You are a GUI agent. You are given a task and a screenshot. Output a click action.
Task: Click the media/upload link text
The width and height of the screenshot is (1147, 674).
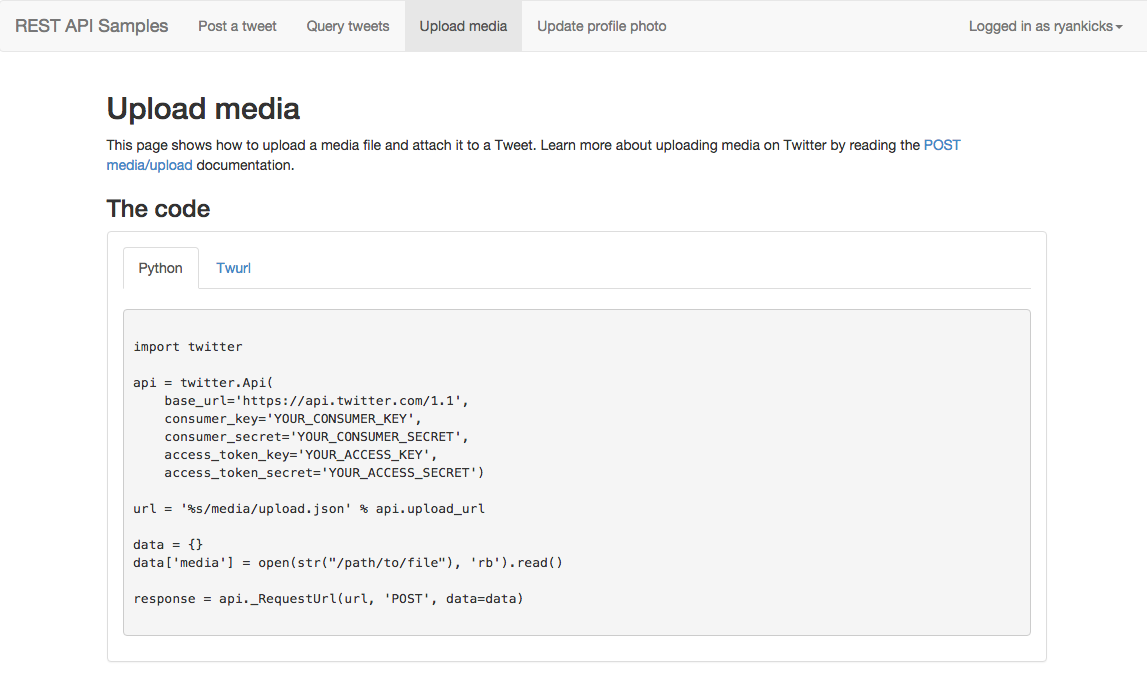pyautogui.click(x=149, y=165)
